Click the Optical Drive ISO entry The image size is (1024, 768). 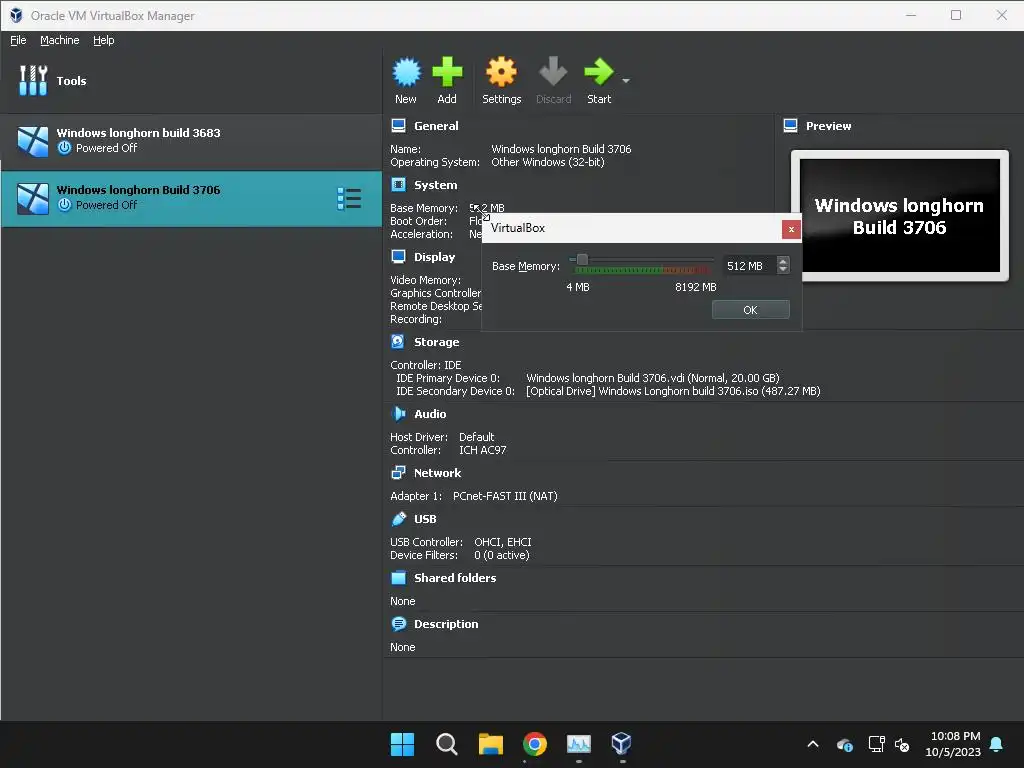click(673, 391)
